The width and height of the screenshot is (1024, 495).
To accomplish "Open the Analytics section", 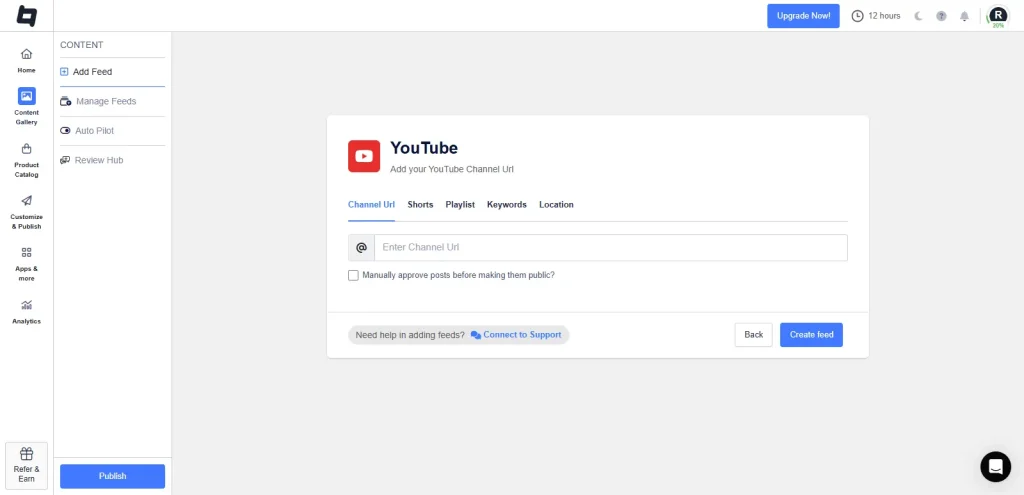I will point(27,312).
